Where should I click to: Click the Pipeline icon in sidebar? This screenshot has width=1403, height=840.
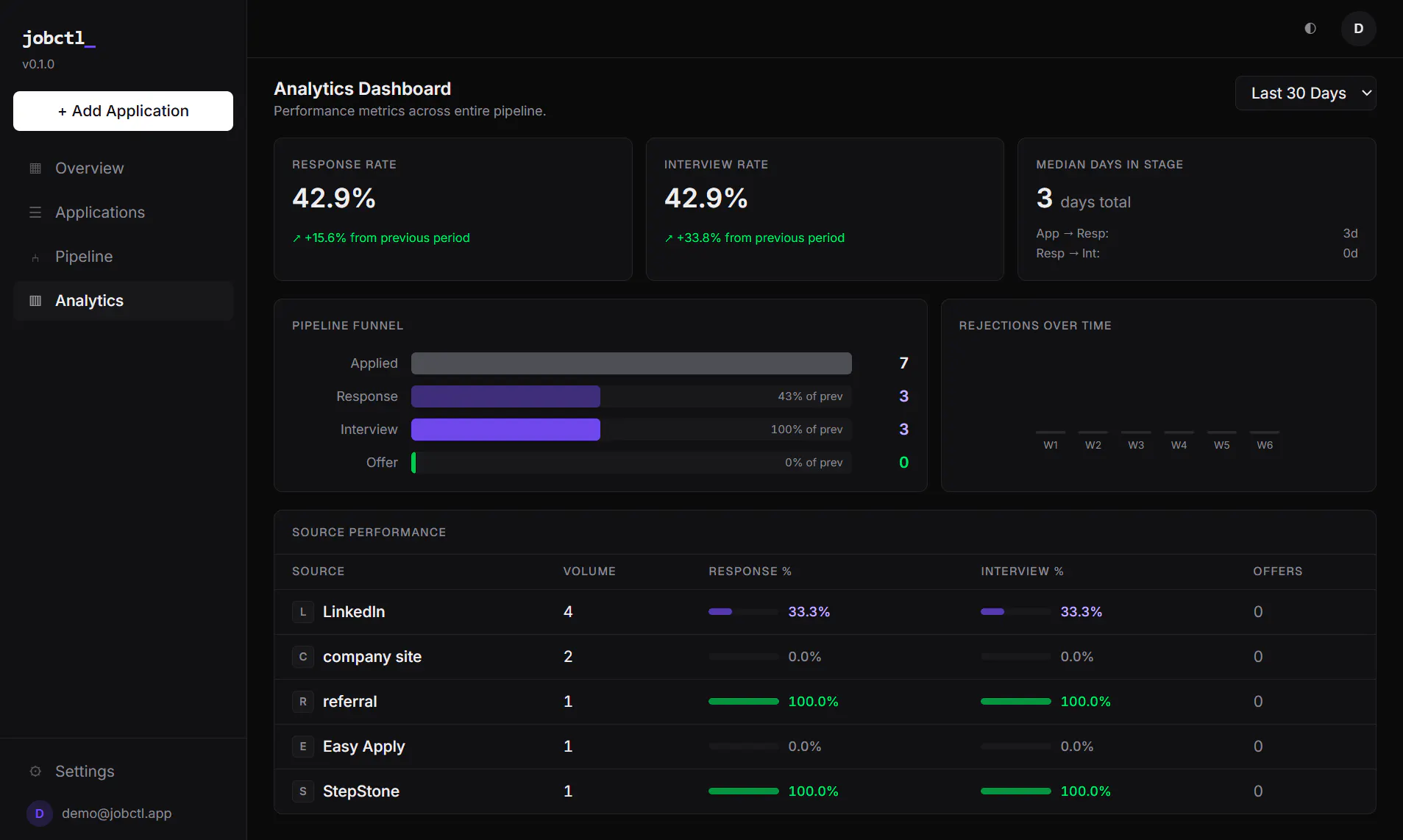tap(35, 257)
